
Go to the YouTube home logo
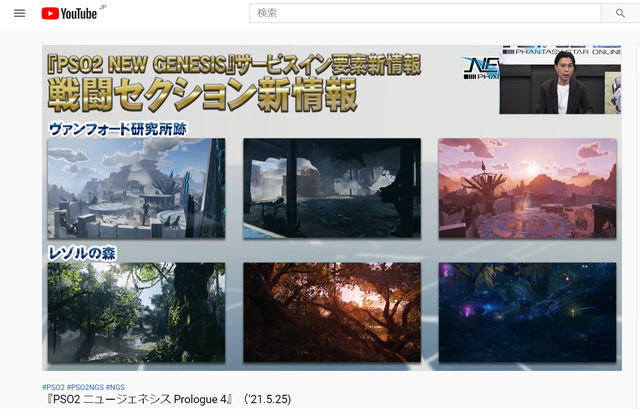pyautogui.click(x=69, y=13)
